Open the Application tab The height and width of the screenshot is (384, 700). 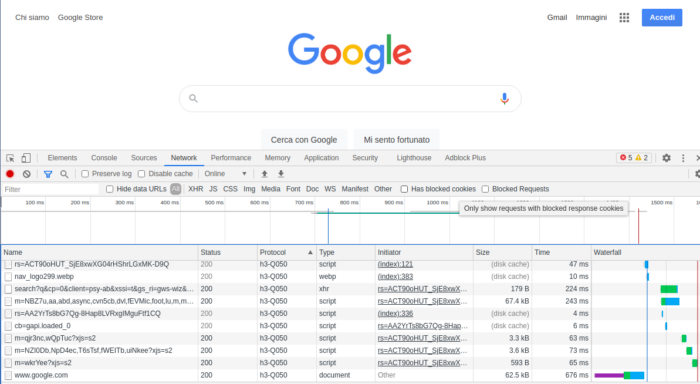point(321,158)
